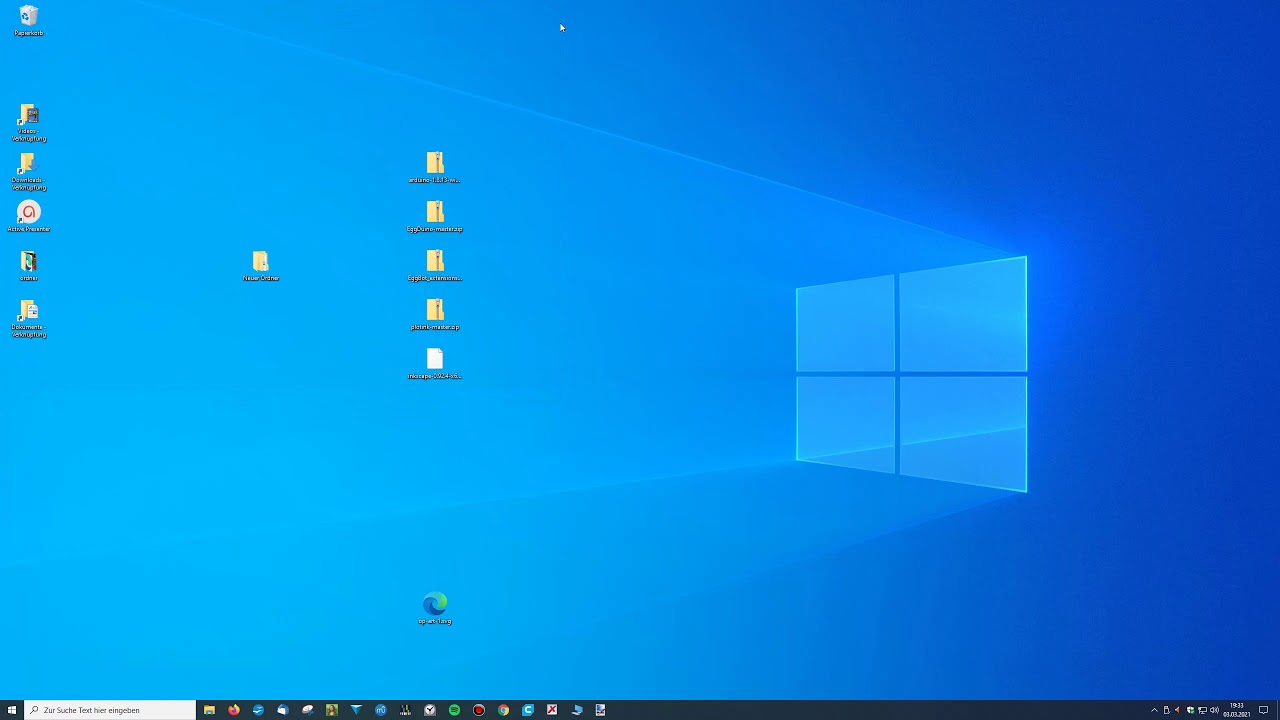Launch Google Chrome from the taskbar
The height and width of the screenshot is (720, 1280).
click(x=503, y=710)
